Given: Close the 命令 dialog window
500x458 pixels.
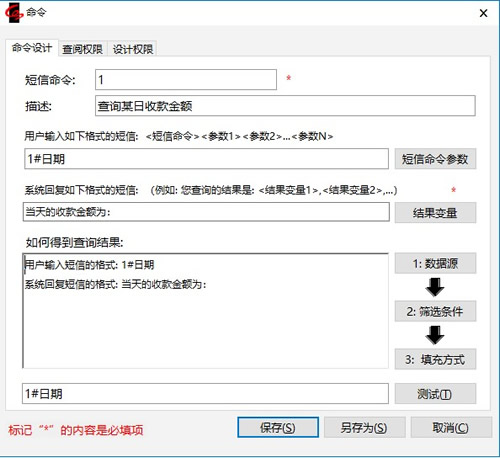Looking at the screenshot, I should point(483,13).
